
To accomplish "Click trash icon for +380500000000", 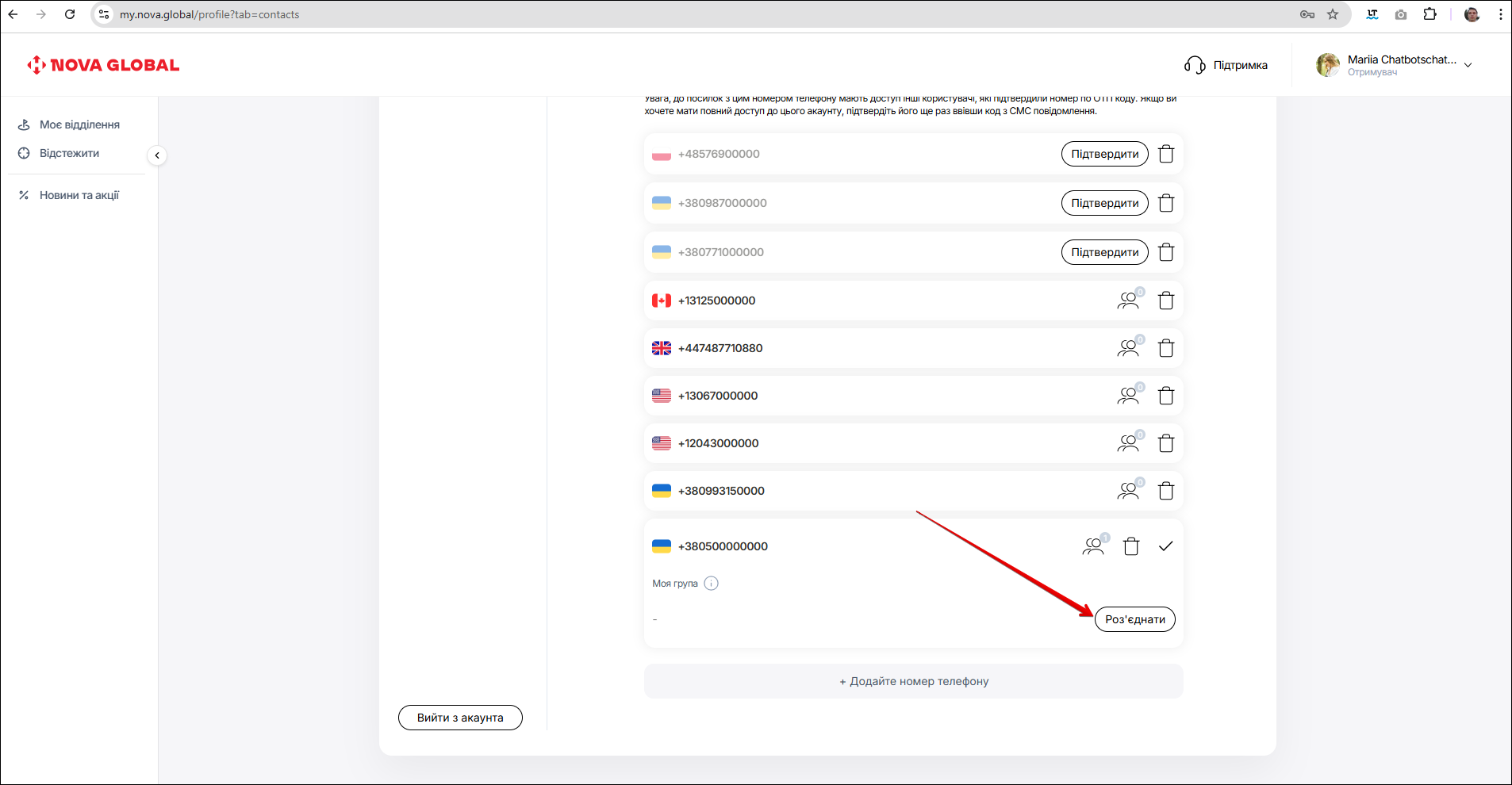I will 1130,546.
